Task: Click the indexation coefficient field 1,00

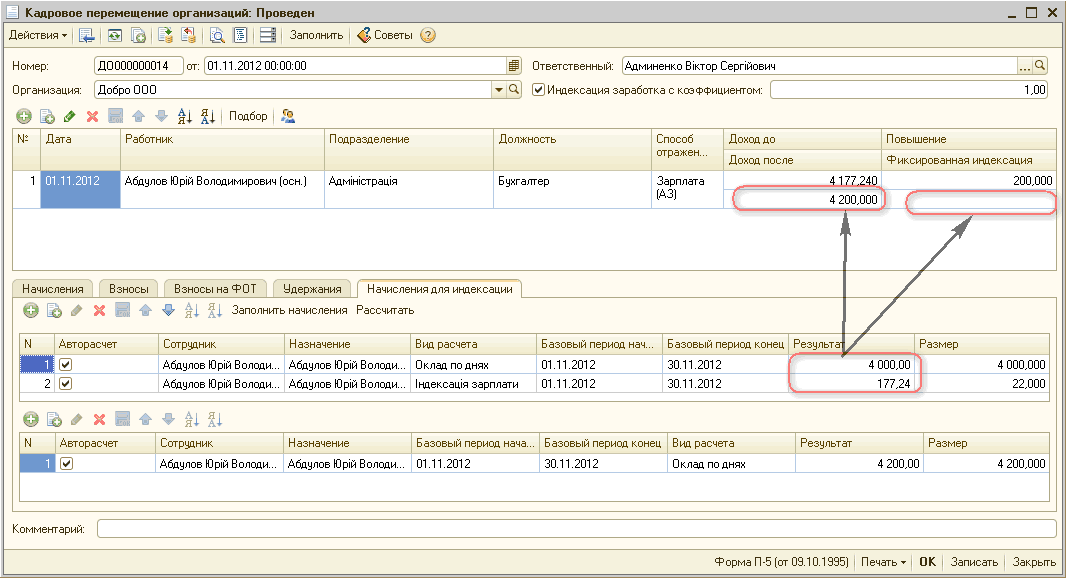Action: [x=909, y=90]
